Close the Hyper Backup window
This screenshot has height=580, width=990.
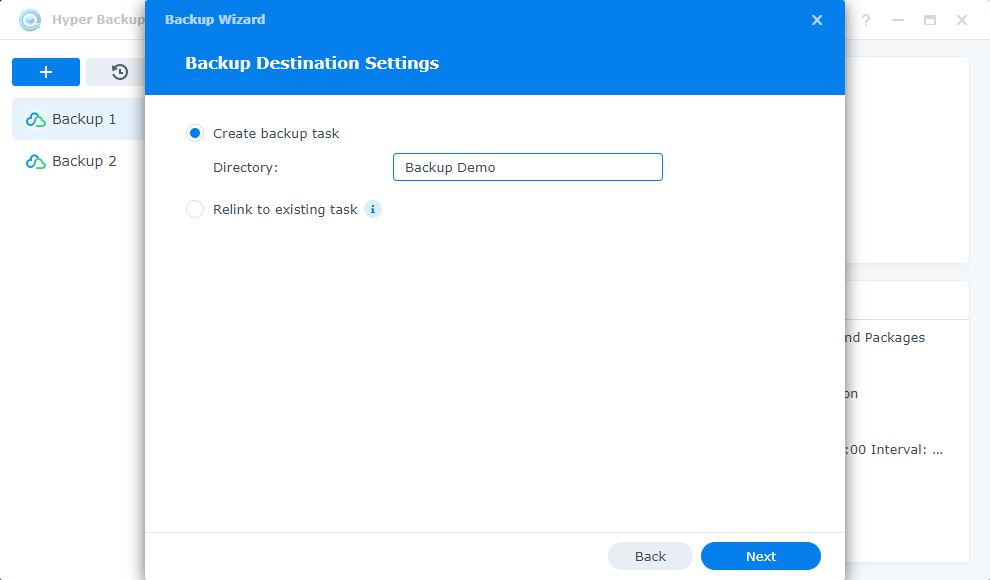pos(962,20)
